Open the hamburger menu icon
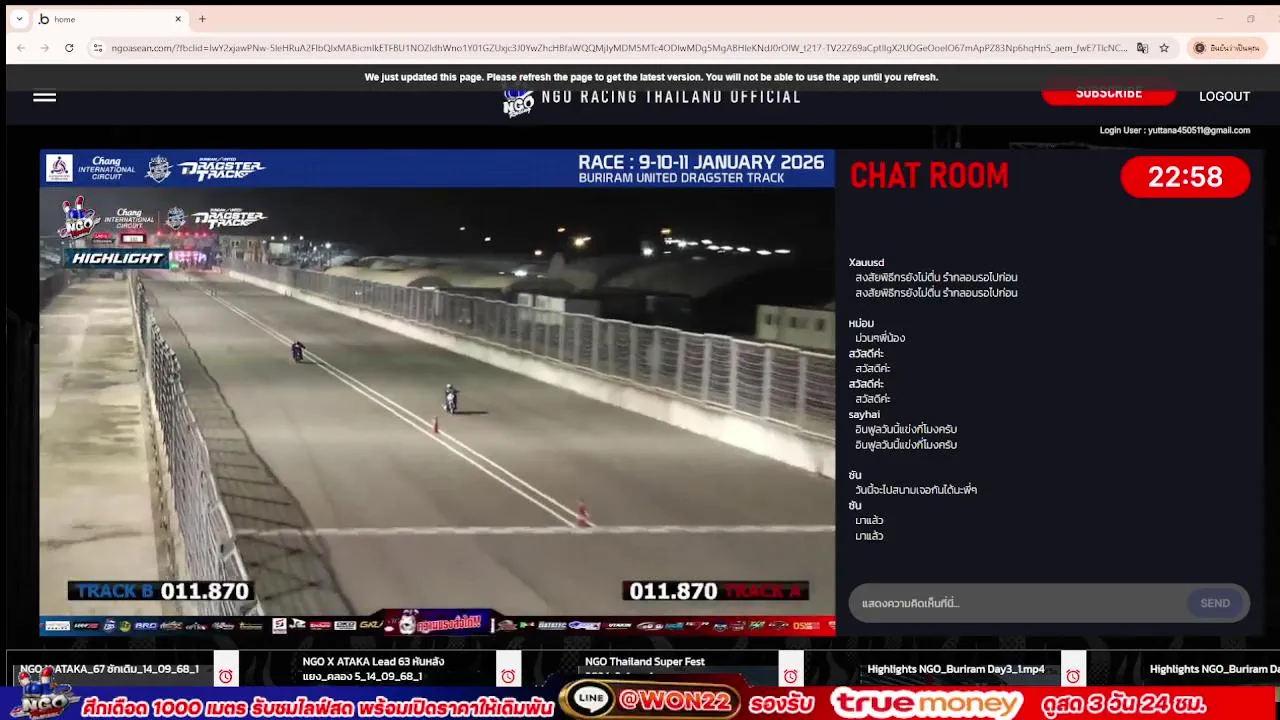The height and width of the screenshot is (720, 1280). (44, 97)
